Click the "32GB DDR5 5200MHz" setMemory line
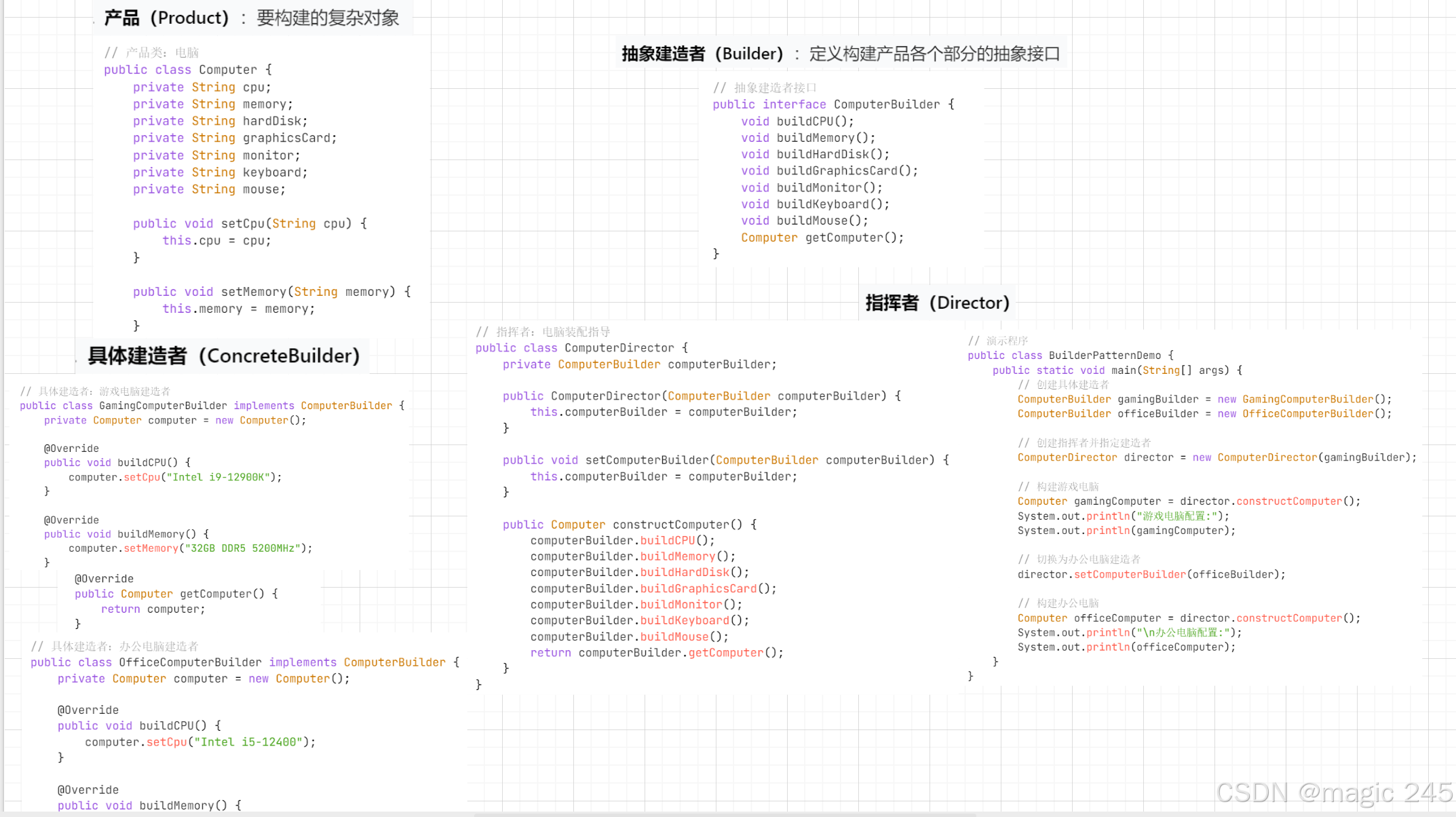Image resolution: width=1456 pixels, height=817 pixels. (x=190, y=548)
